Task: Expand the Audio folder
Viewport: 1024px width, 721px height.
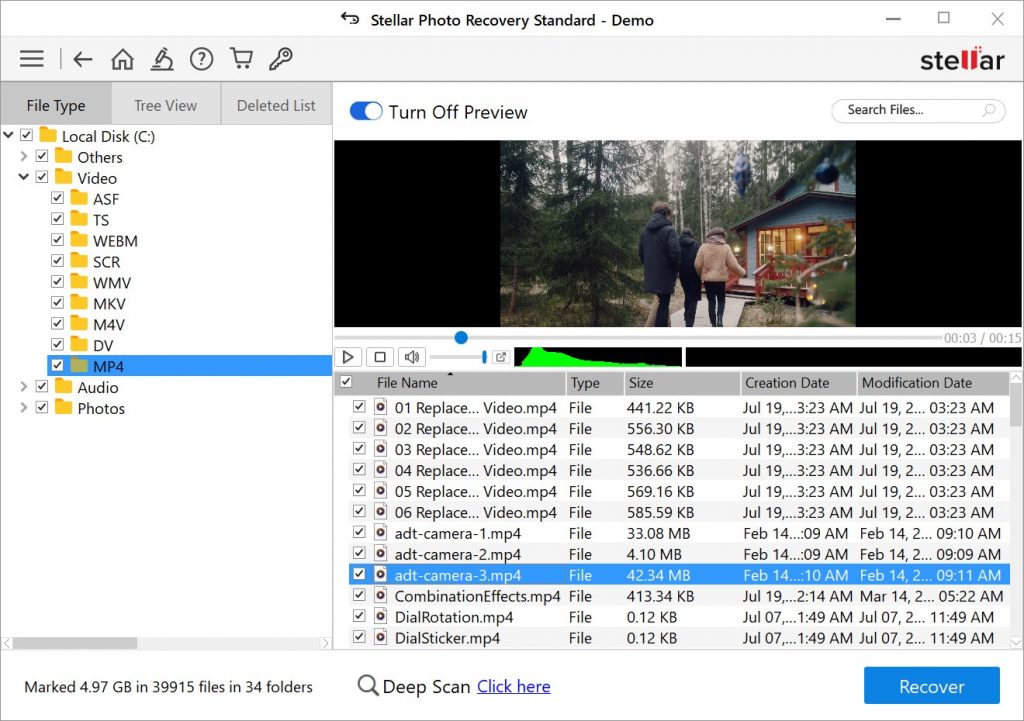Action: point(24,387)
